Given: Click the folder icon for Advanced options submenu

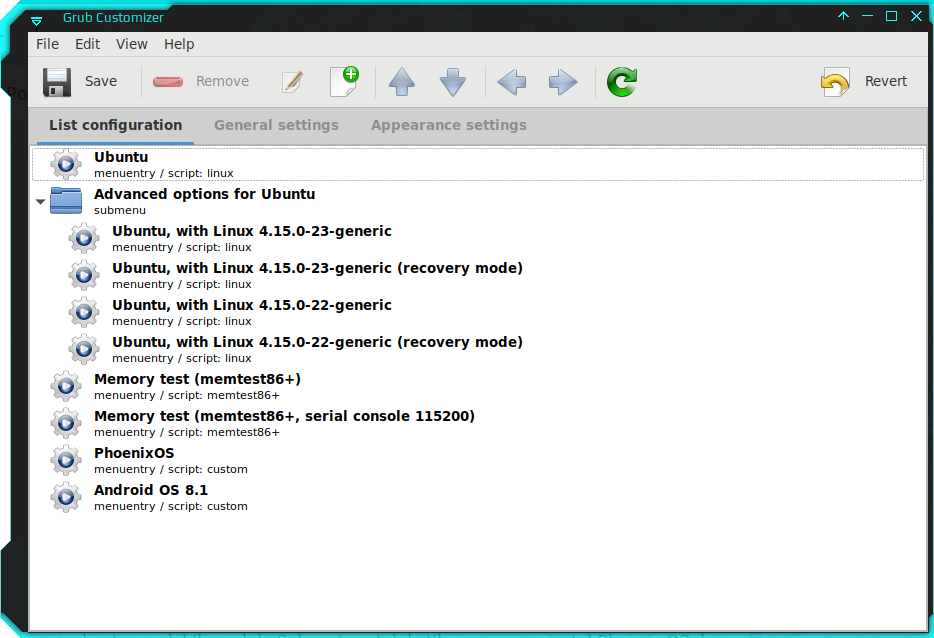Looking at the screenshot, I should (x=65, y=200).
